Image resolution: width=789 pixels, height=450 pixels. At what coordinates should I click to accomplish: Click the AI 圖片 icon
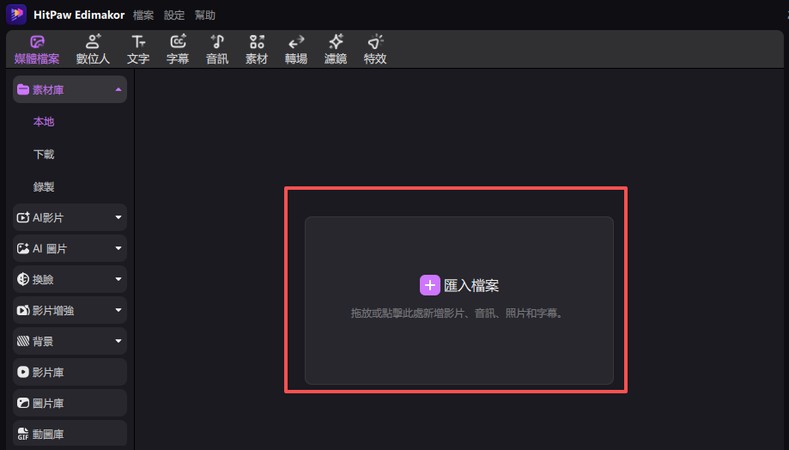(23, 248)
